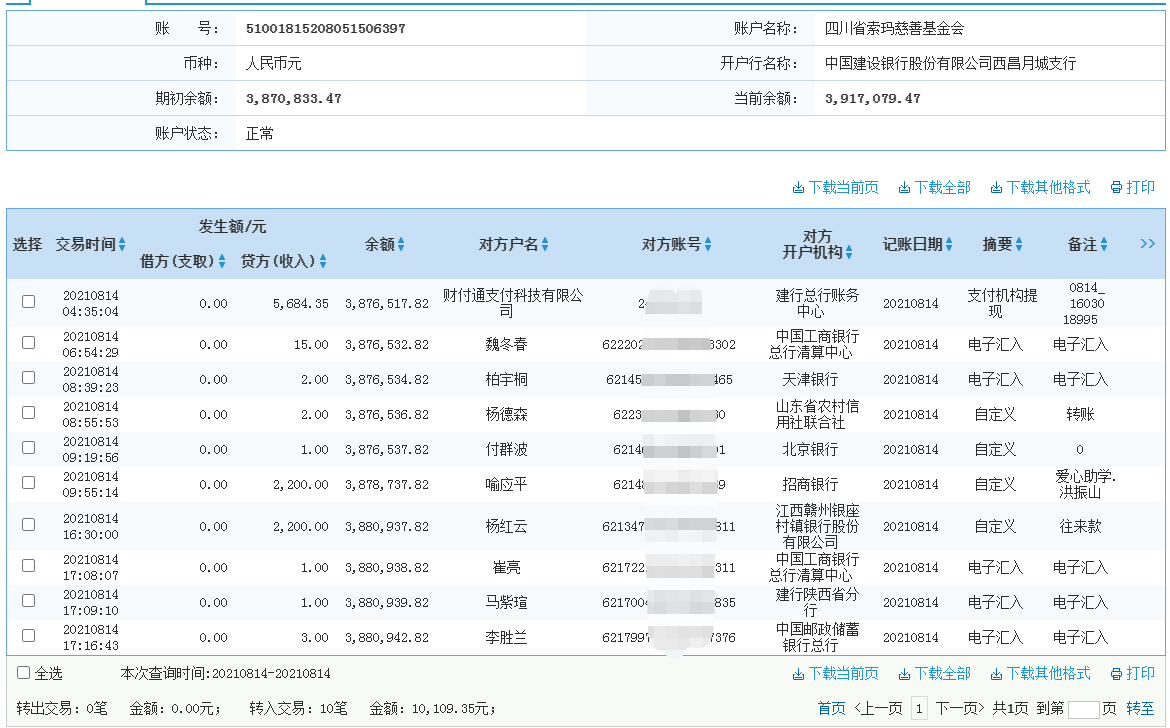This screenshot has height=728, width=1170.
Task: Click 转至 to jump to a page
Action: (x=1143, y=706)
